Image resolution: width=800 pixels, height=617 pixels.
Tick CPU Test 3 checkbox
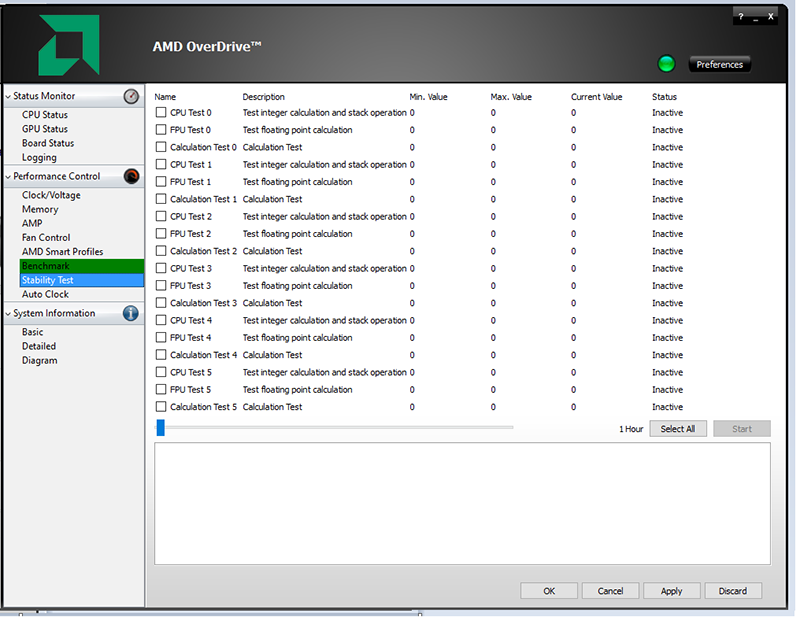pyautogui.click(x=161, y=268)
